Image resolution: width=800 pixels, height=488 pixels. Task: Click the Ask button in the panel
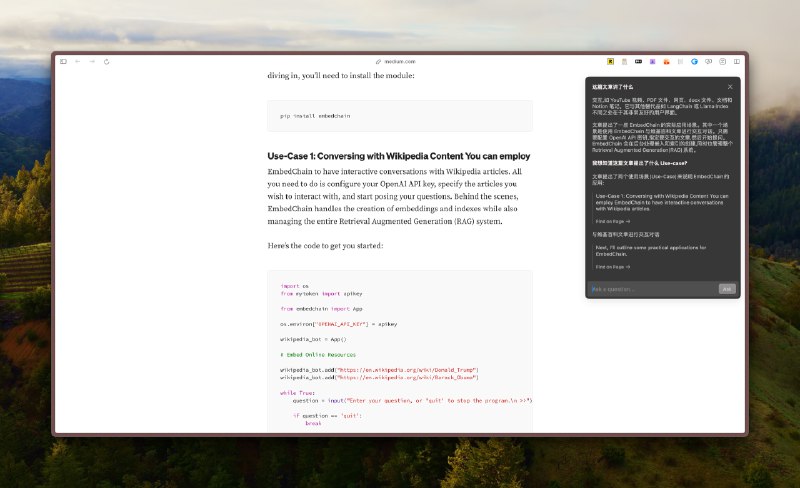click(x=727, y=289)
